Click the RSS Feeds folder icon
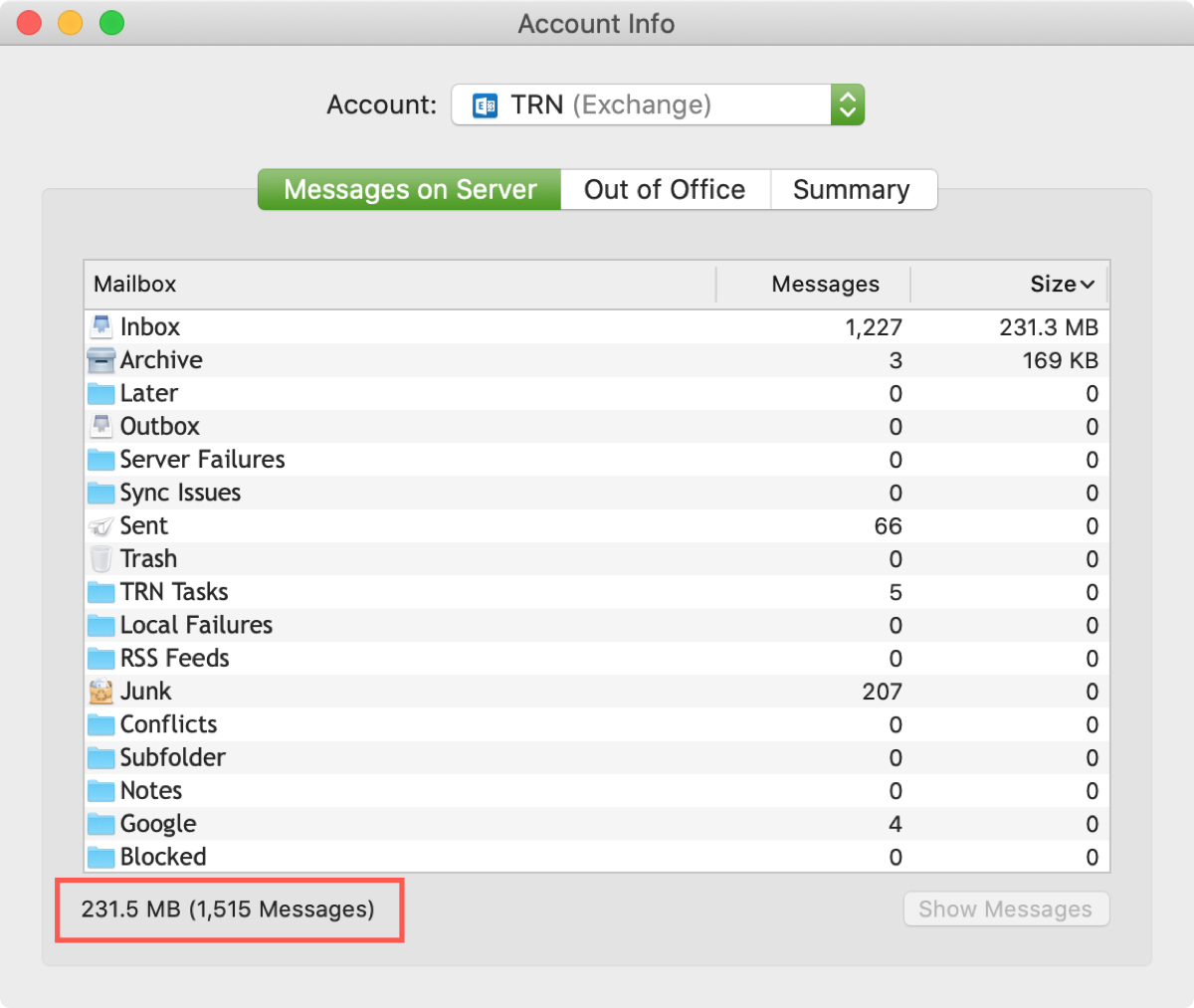Screen dimensions: 1194x1008 pyautogui.click(x=100, y=657)
